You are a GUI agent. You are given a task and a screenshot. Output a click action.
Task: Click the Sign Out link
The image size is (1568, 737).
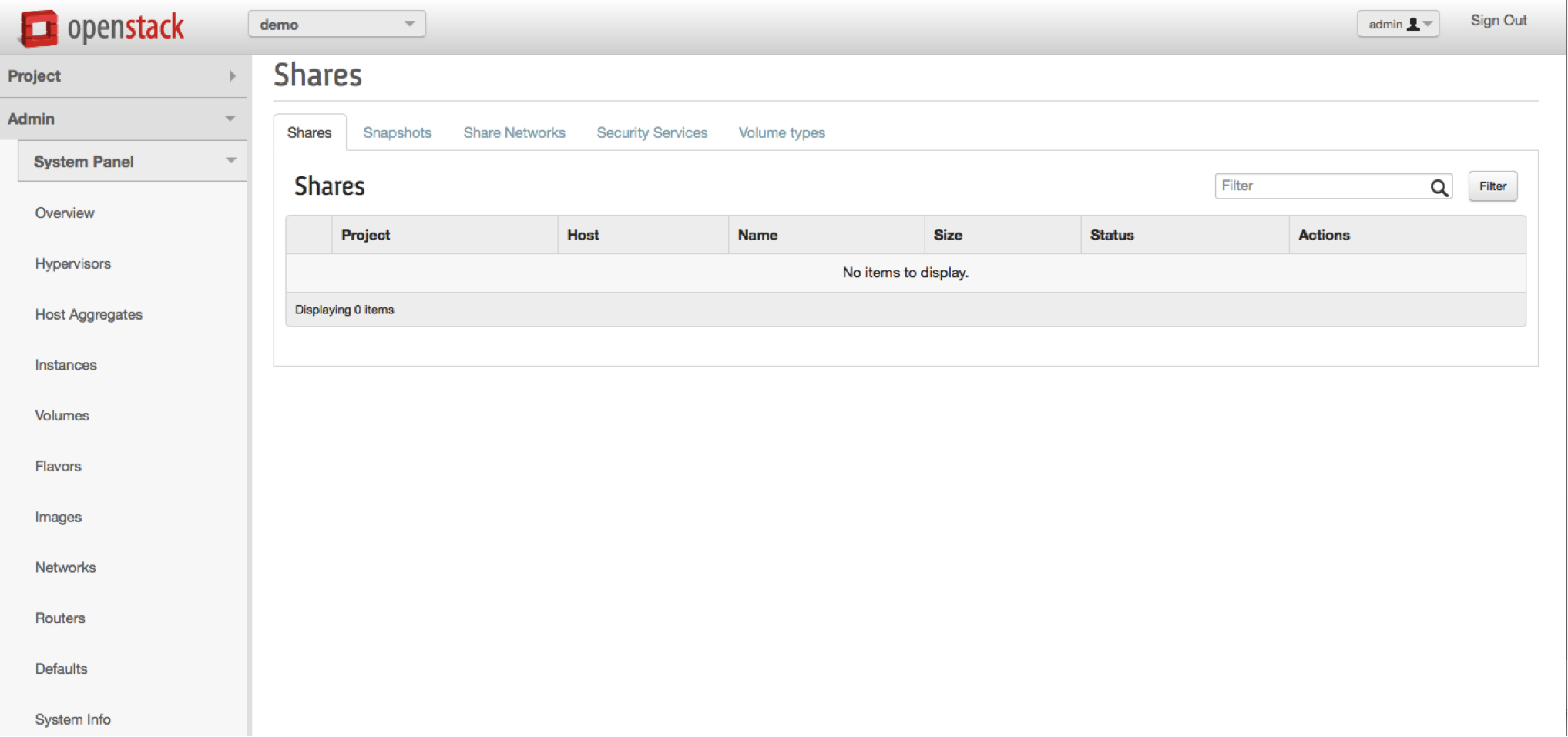point(1499,21)
